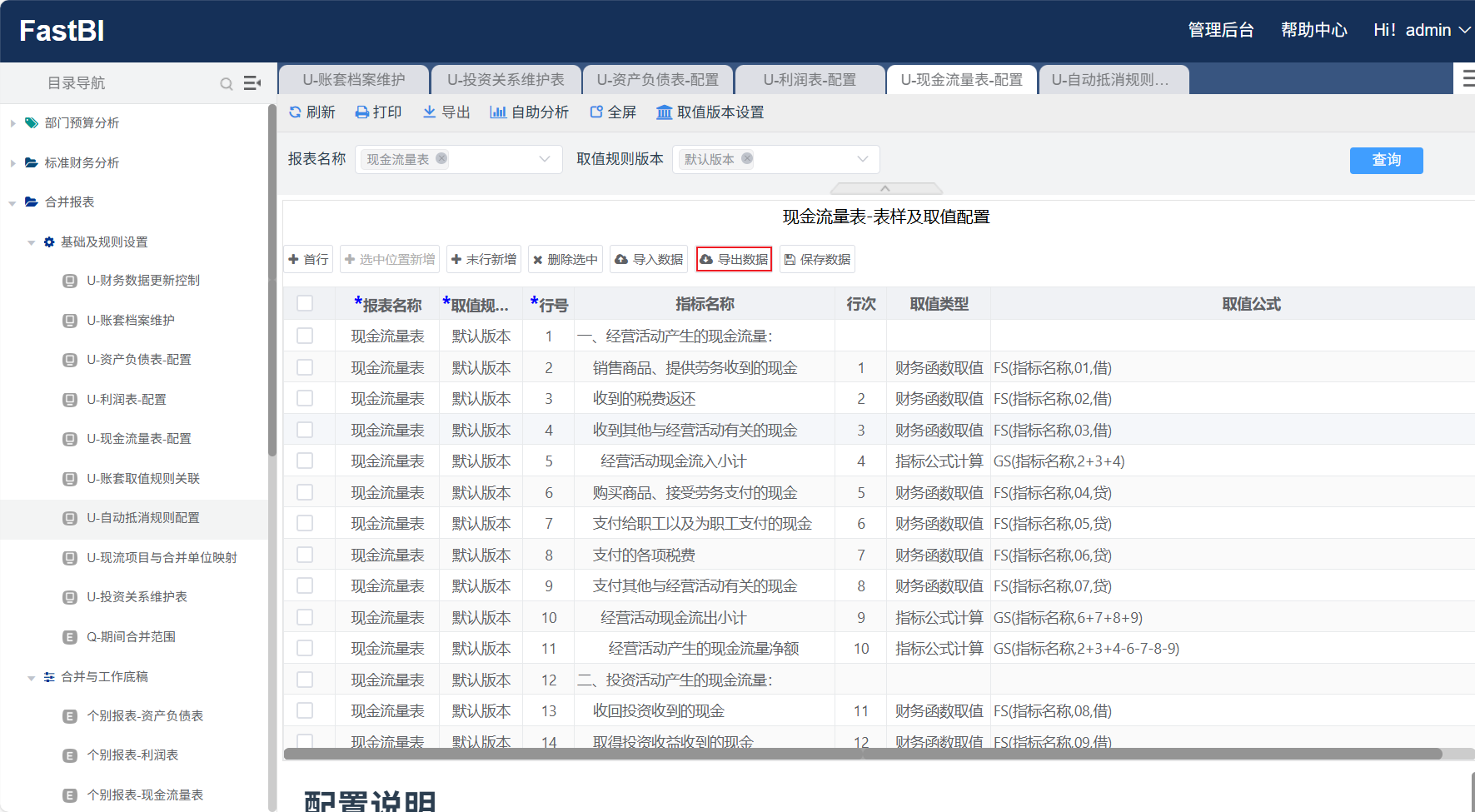Click the refresh (刷新) toolbar icon

click(296, 112)
